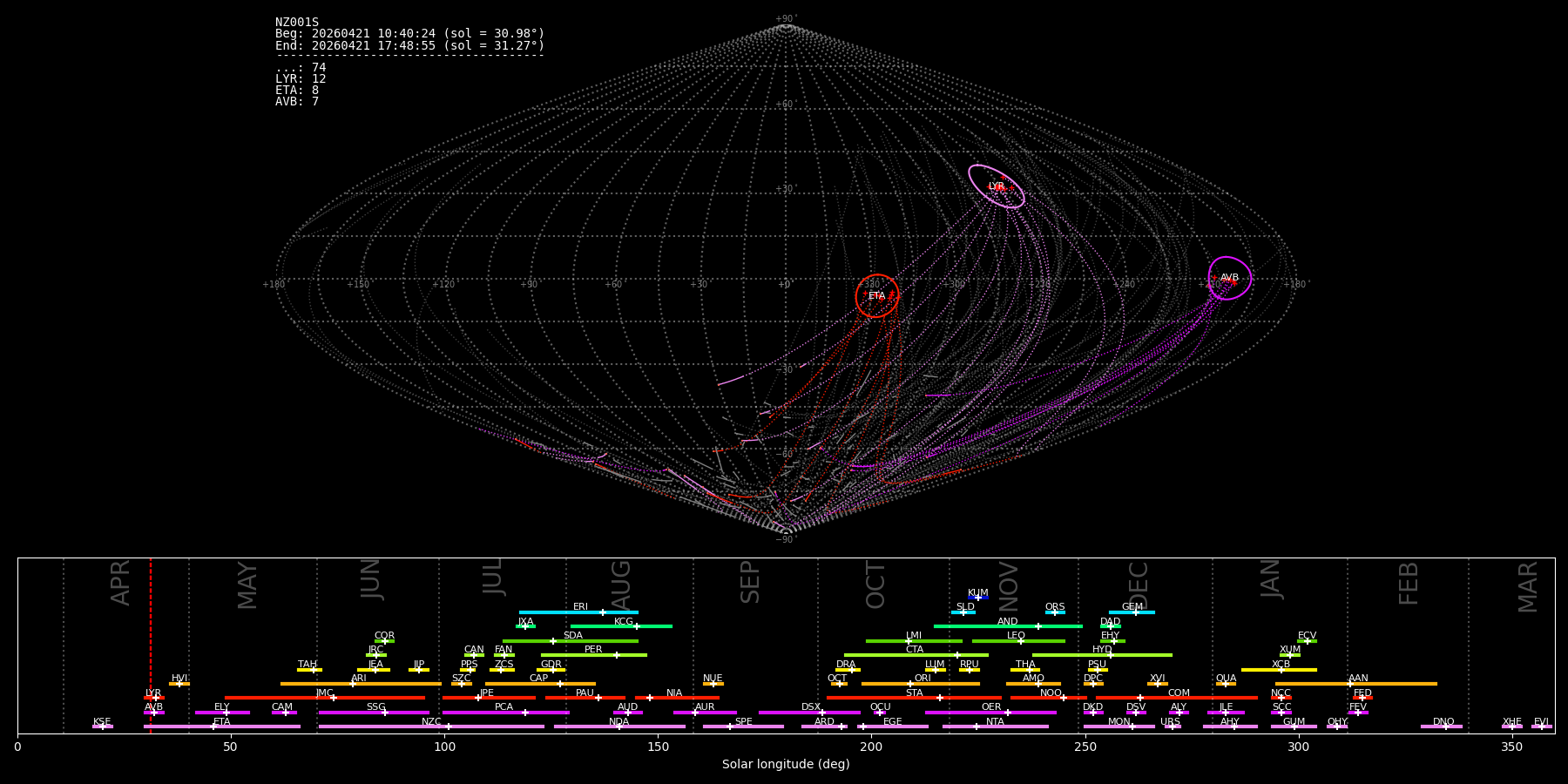This screenshot has height=784, width=1568.
Task: Click the LYR label in the timeline
Action: 153,693
